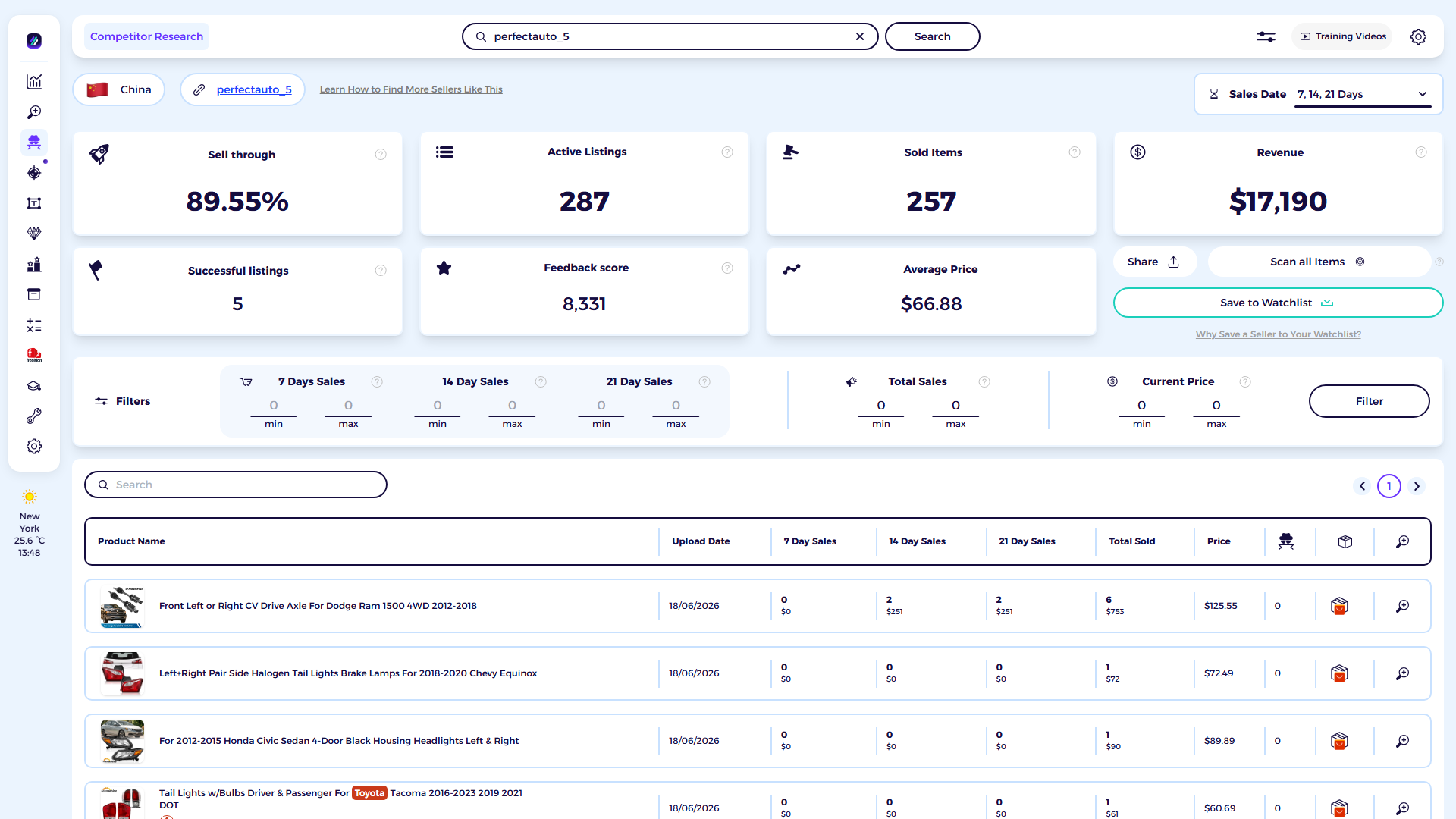The height and width of the screenshot is (819, 1456).
Task: Open Why Save a Seller to Watchlist link
Action: 1278,334
